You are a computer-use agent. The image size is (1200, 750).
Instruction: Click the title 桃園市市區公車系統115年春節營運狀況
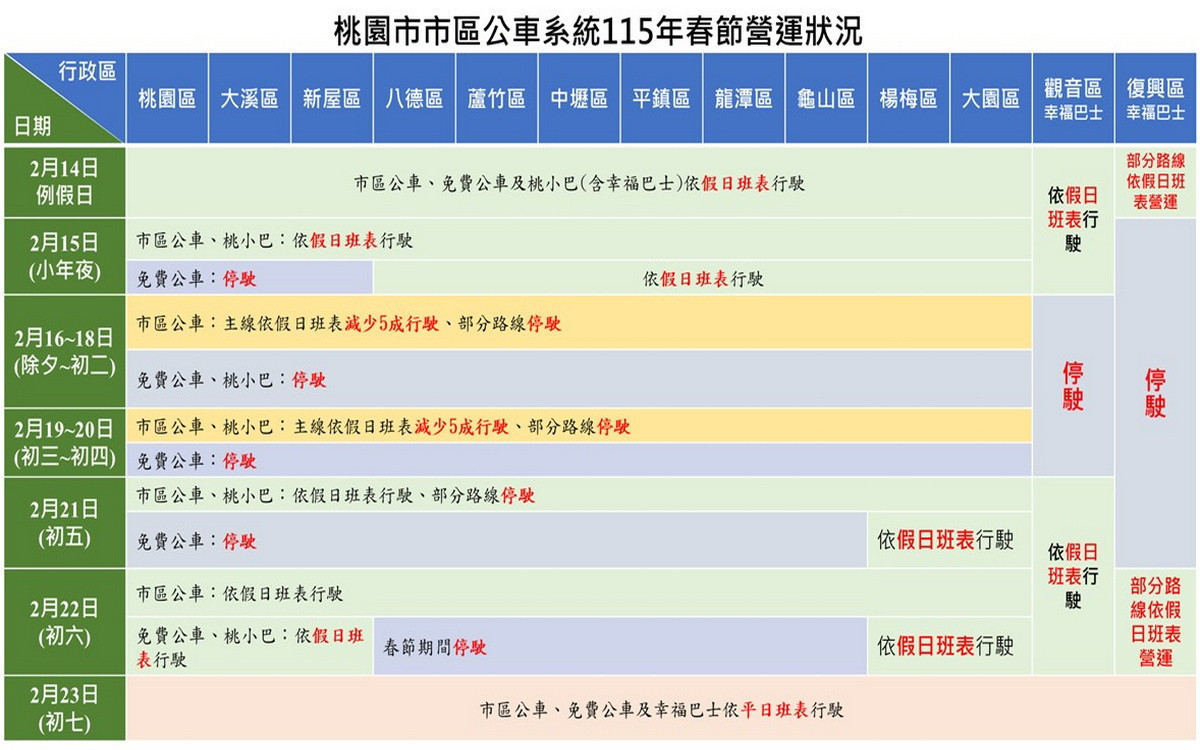tap(600, 27)
